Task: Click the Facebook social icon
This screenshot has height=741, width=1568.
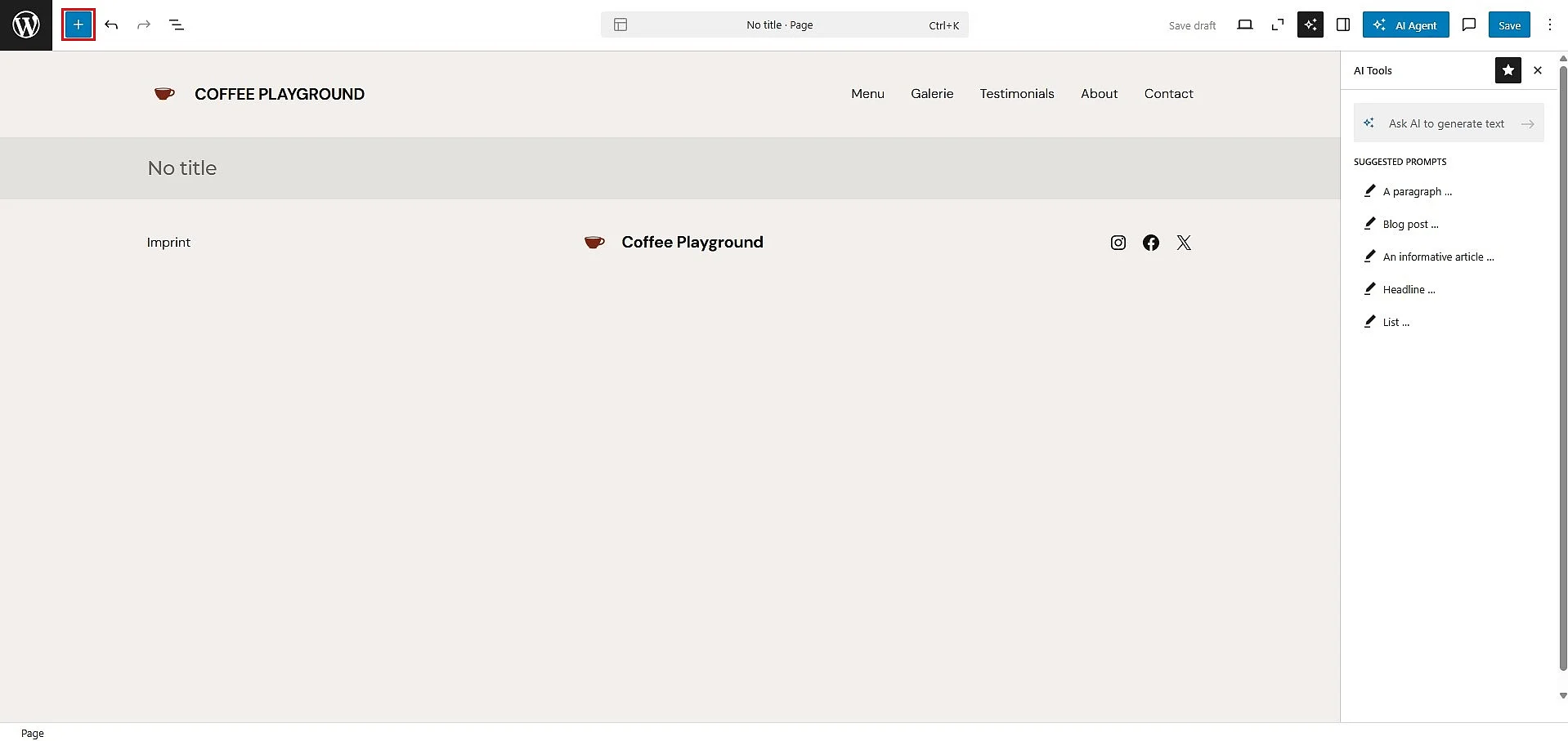Action: point(1151,243)
